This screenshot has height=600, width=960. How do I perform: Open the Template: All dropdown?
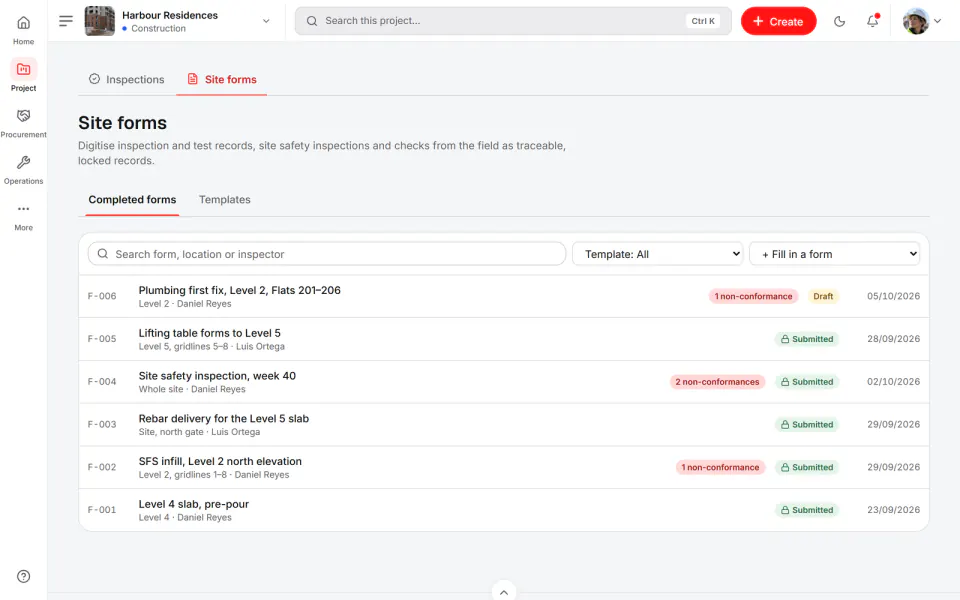click(658, 253)
